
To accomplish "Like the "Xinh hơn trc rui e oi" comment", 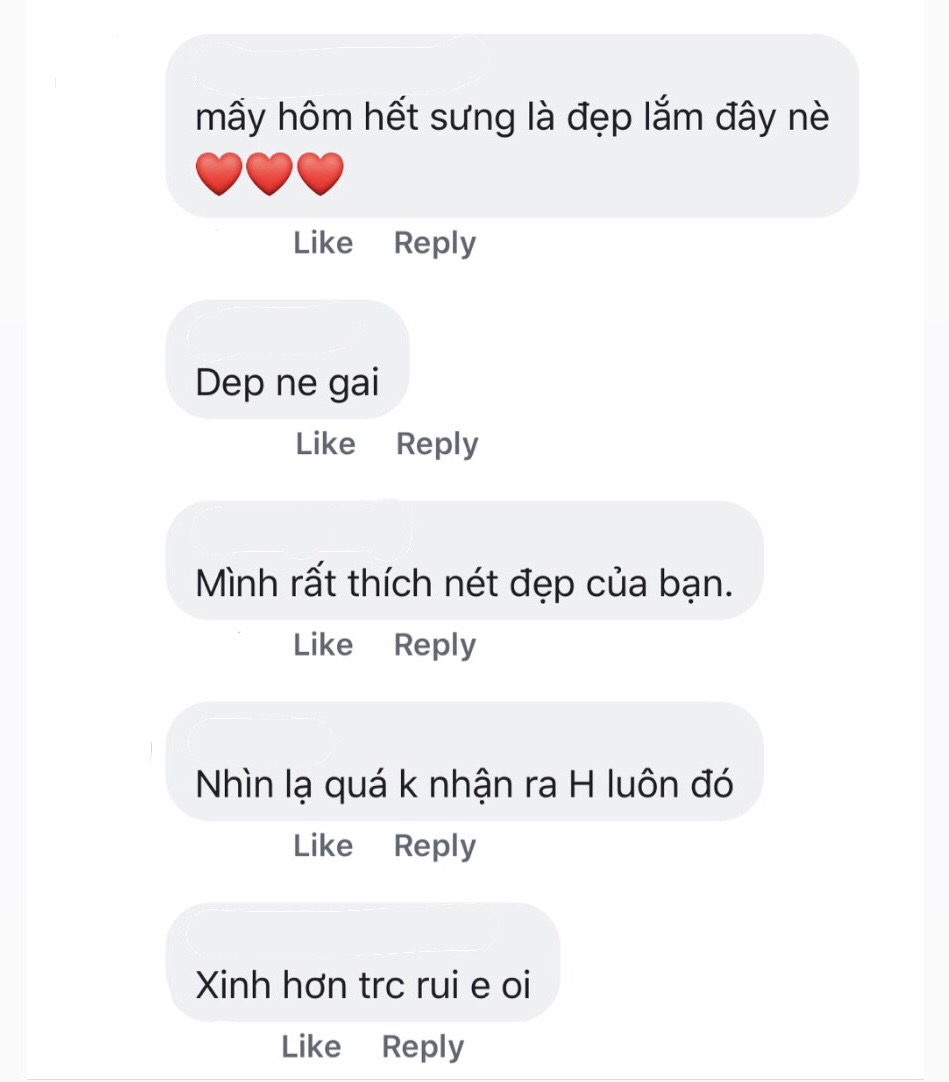I will point(310,1047).
